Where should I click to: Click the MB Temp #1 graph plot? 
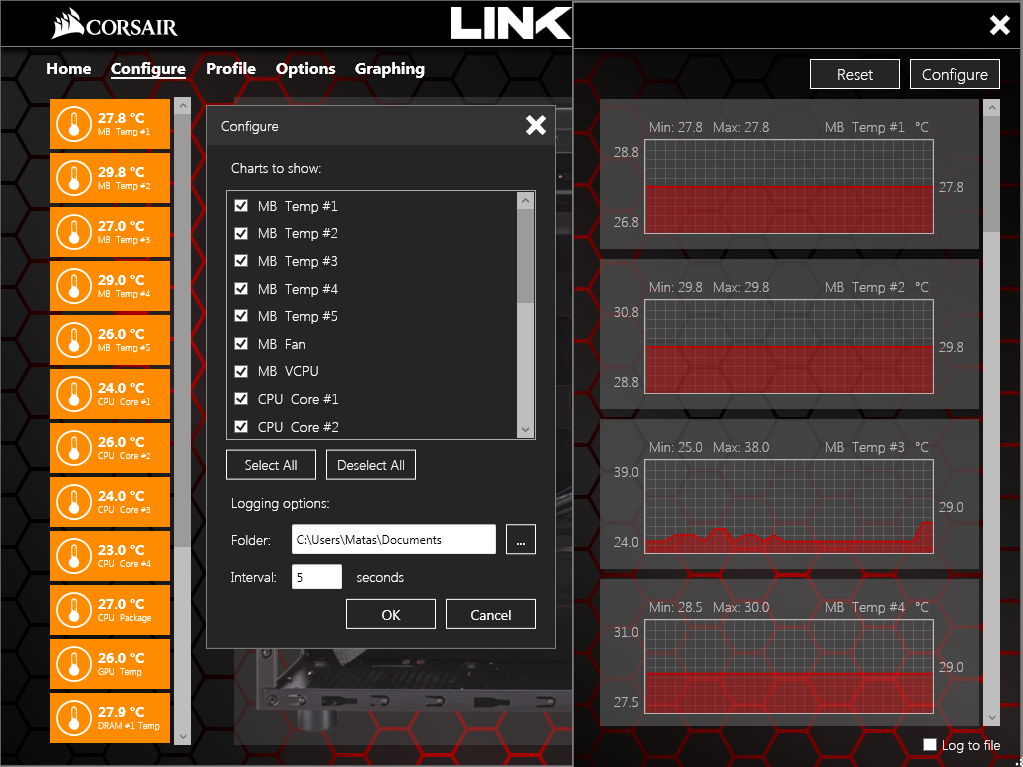[789, 187]
